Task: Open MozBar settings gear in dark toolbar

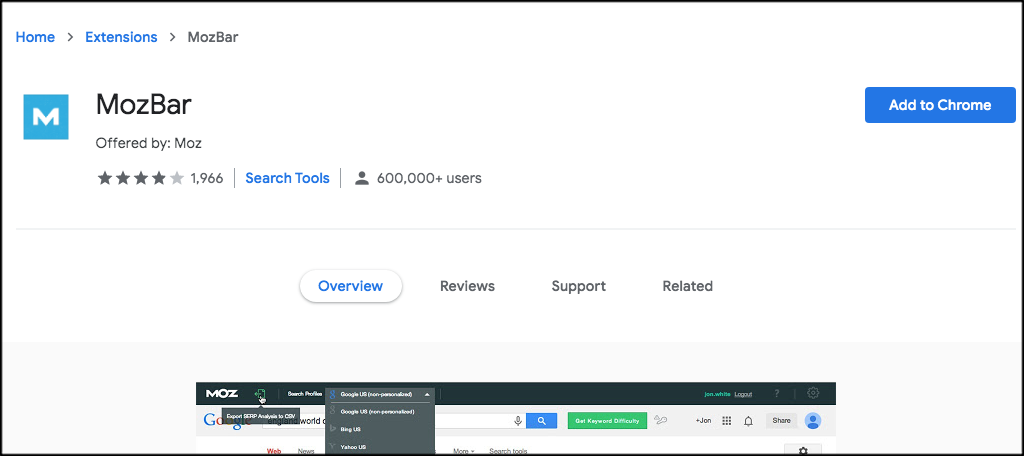Action: coord(813,393)
